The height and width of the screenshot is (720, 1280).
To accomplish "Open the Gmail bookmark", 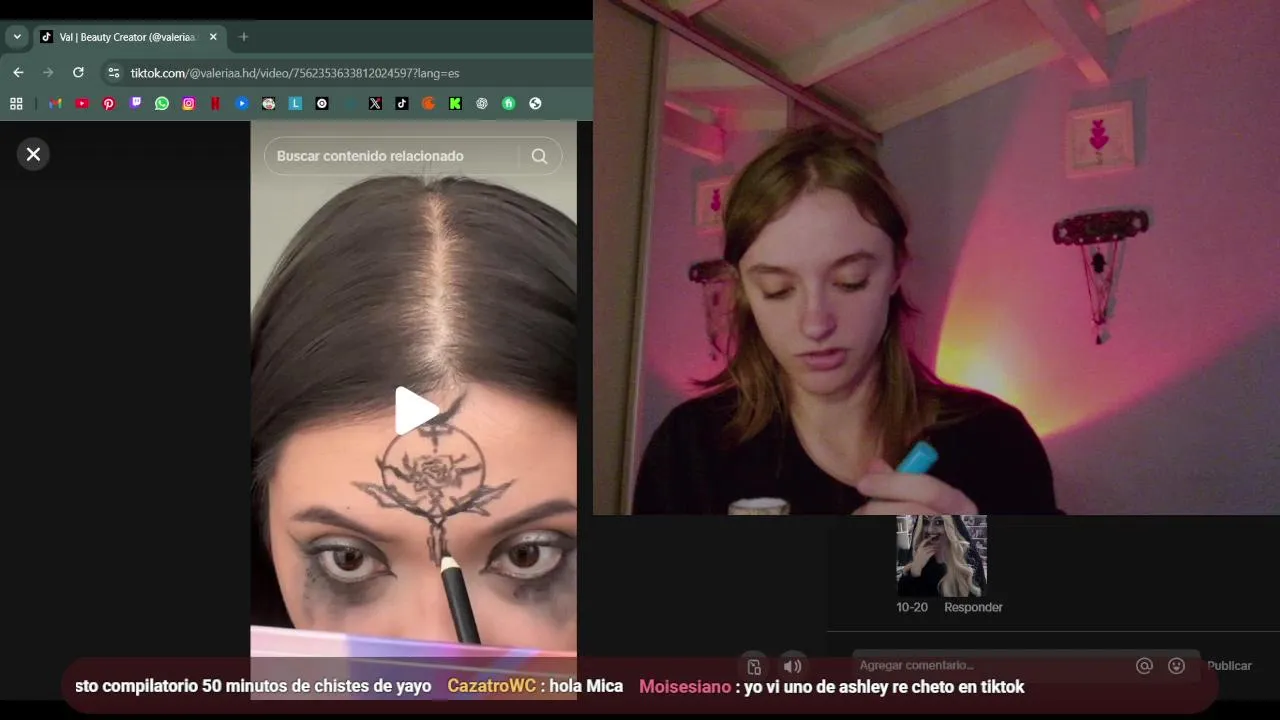I will coord(55,103).
